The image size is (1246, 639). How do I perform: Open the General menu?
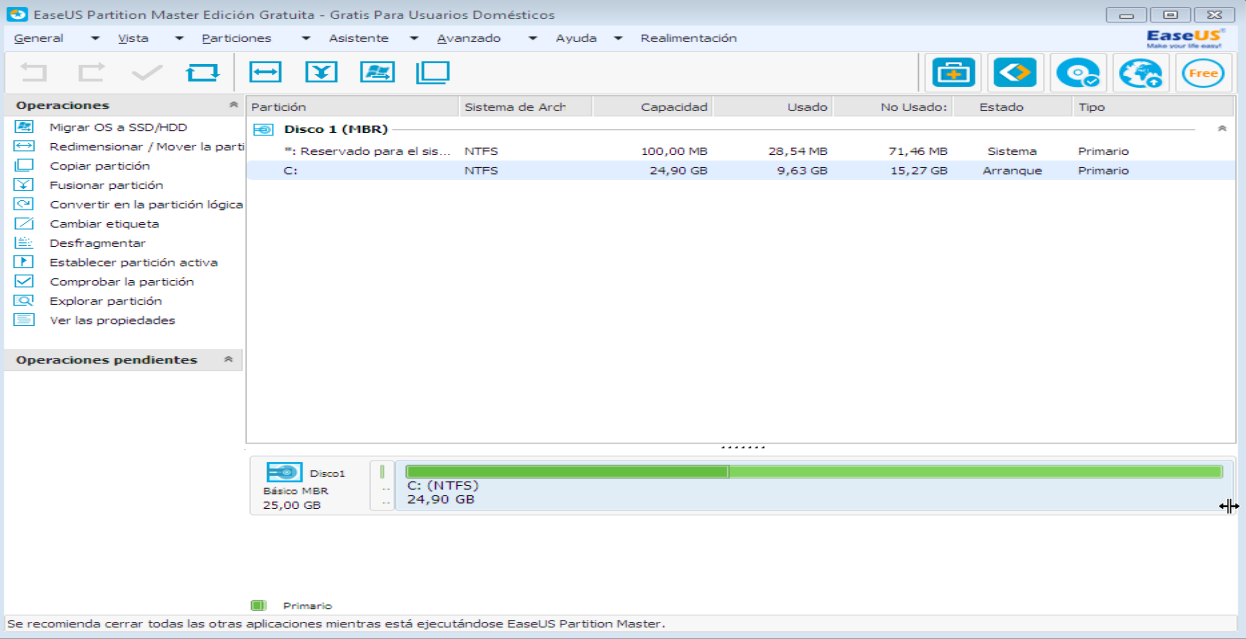(x=39, y=38)
